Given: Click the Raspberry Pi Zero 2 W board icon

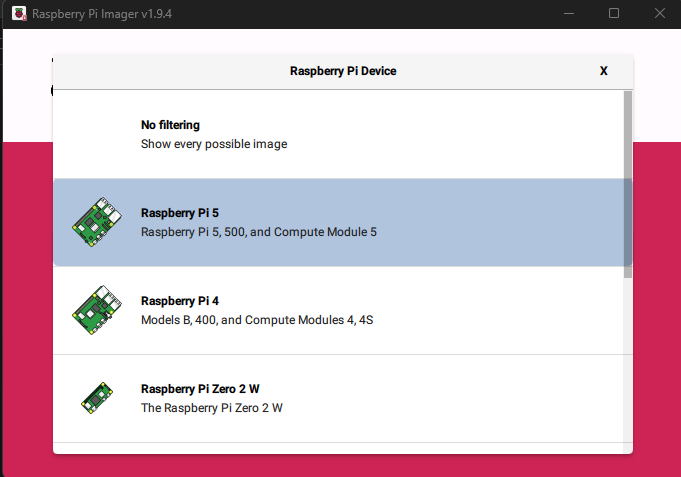Looking at the screenshot, I should coord(97,398).
